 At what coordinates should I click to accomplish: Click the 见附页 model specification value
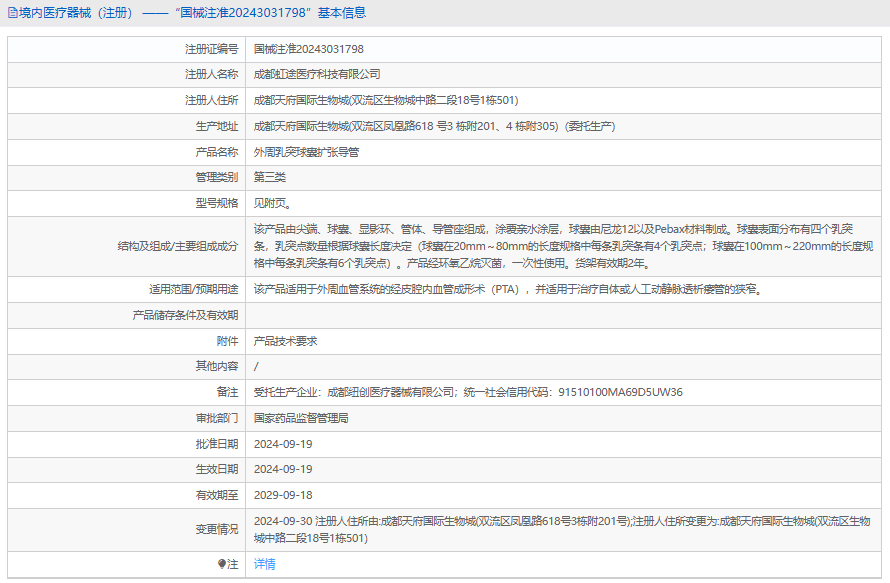point(273,203)
